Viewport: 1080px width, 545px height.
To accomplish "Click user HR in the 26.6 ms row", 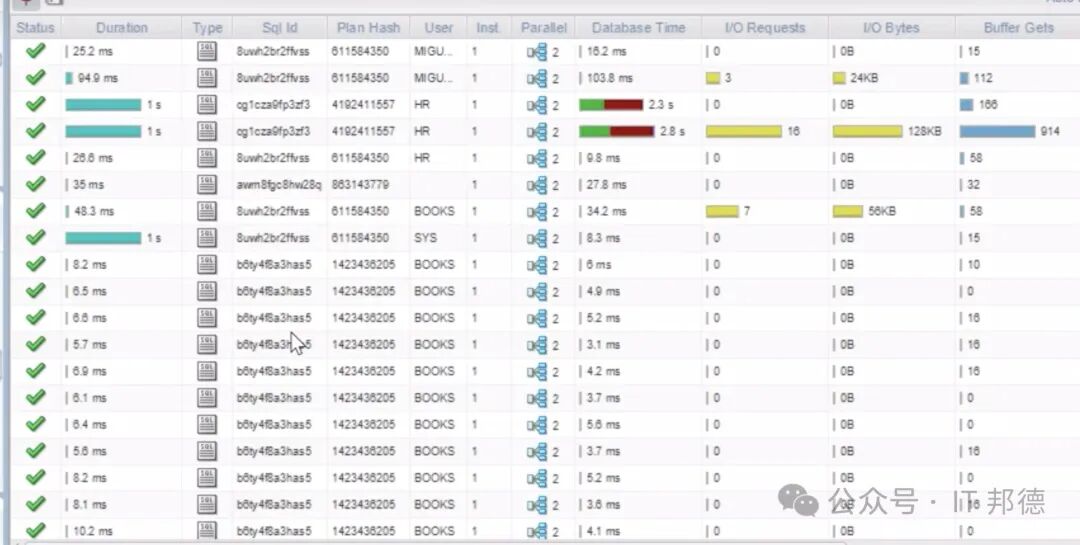I will 422,158.
